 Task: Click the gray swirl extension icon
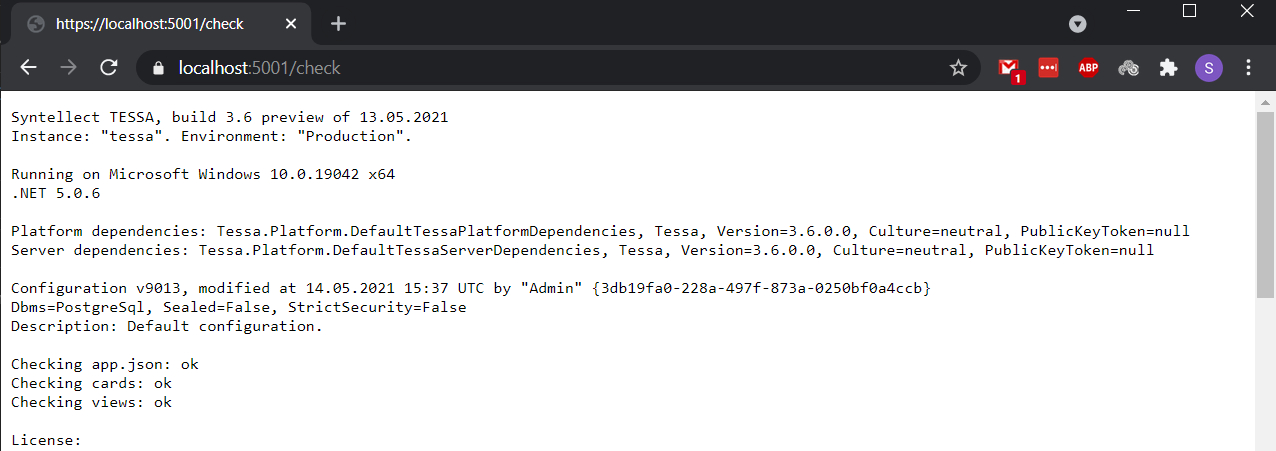click(x=1128, y=68)
